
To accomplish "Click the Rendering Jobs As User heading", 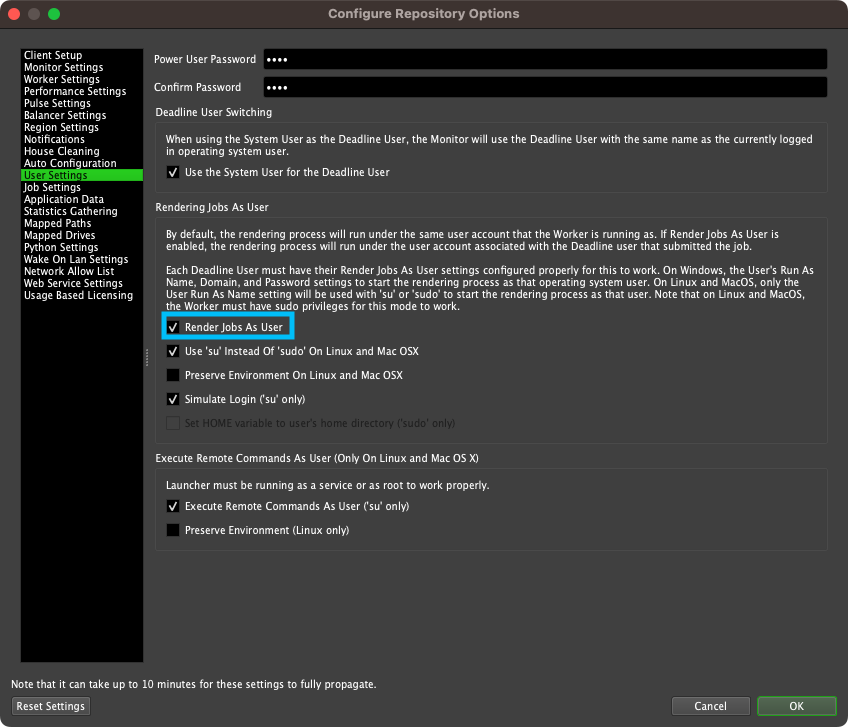I will 212,208.
